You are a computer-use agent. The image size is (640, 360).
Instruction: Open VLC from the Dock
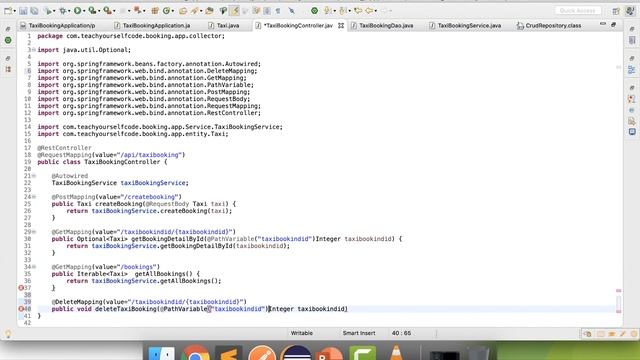(396, 353)
